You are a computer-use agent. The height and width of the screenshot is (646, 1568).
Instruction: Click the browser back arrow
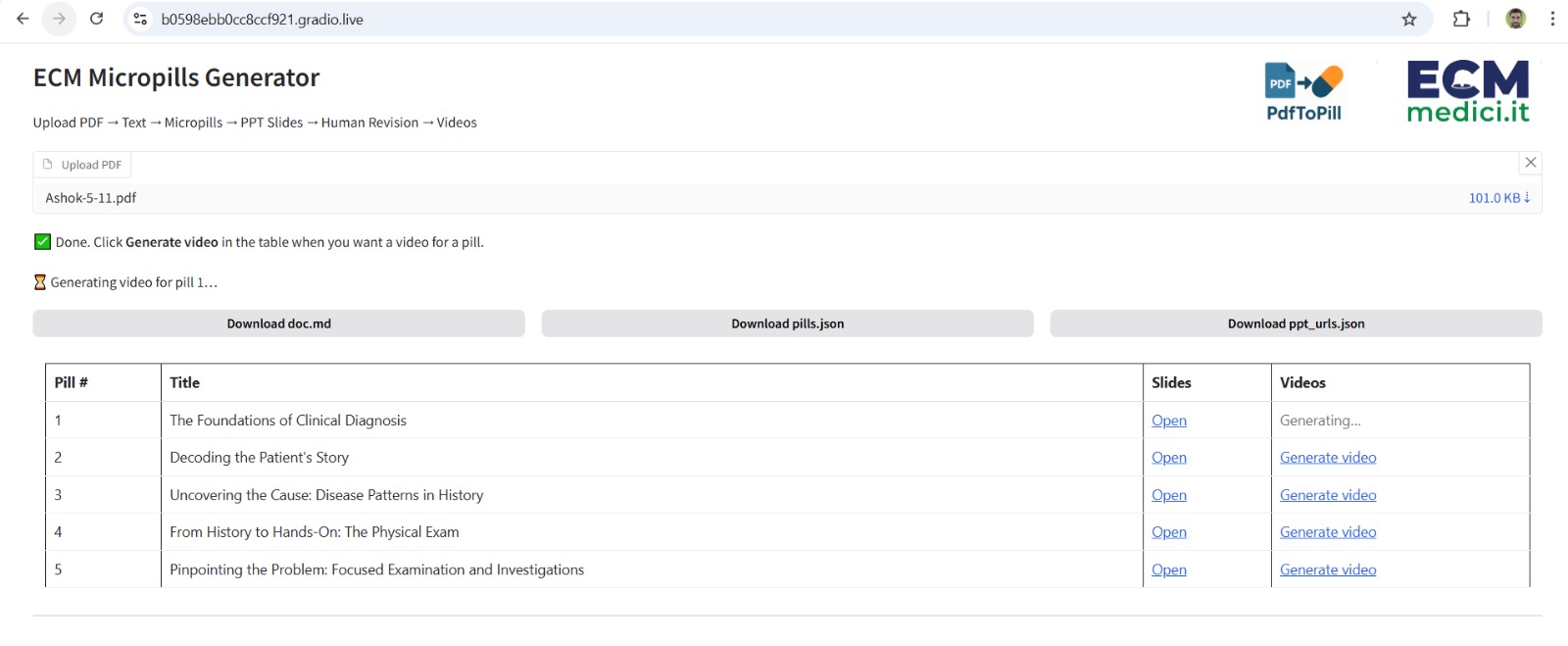tap(23, 19)
